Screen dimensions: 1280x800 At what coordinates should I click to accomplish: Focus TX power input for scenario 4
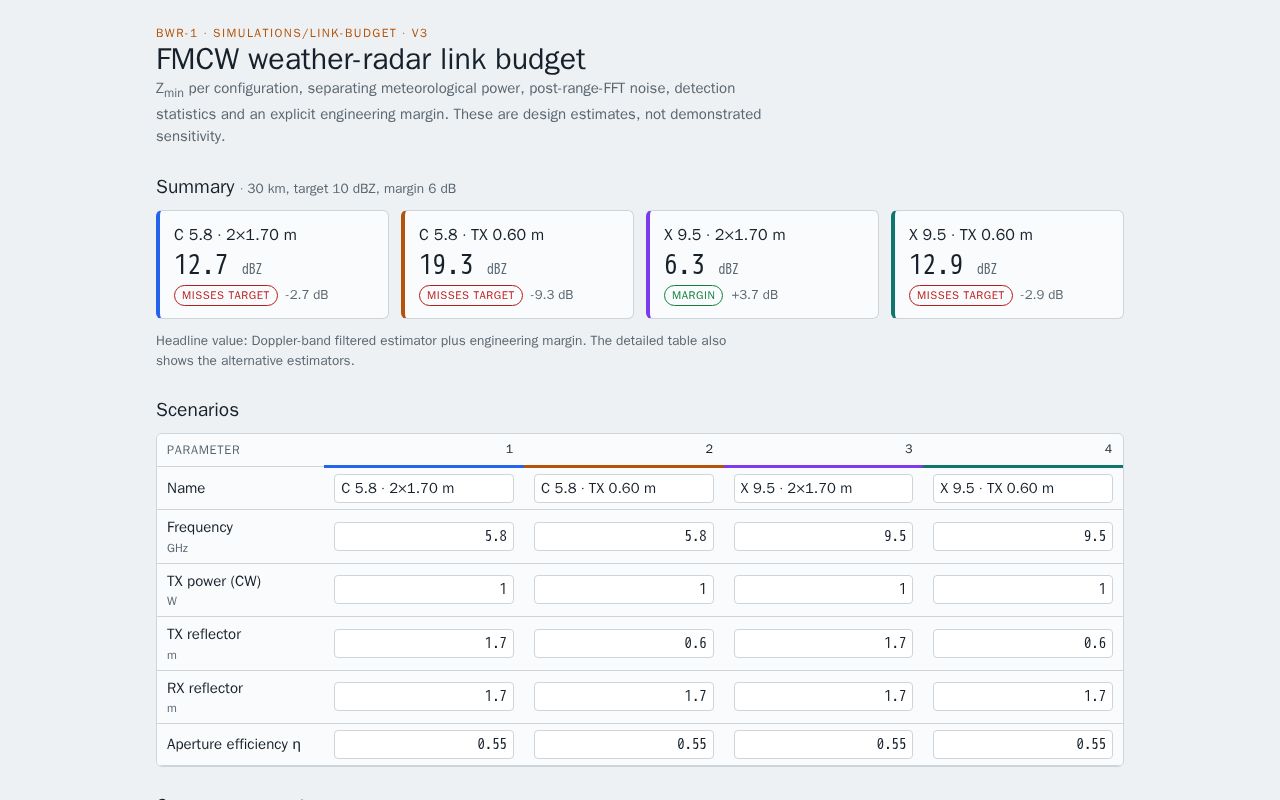(1023, 589)
